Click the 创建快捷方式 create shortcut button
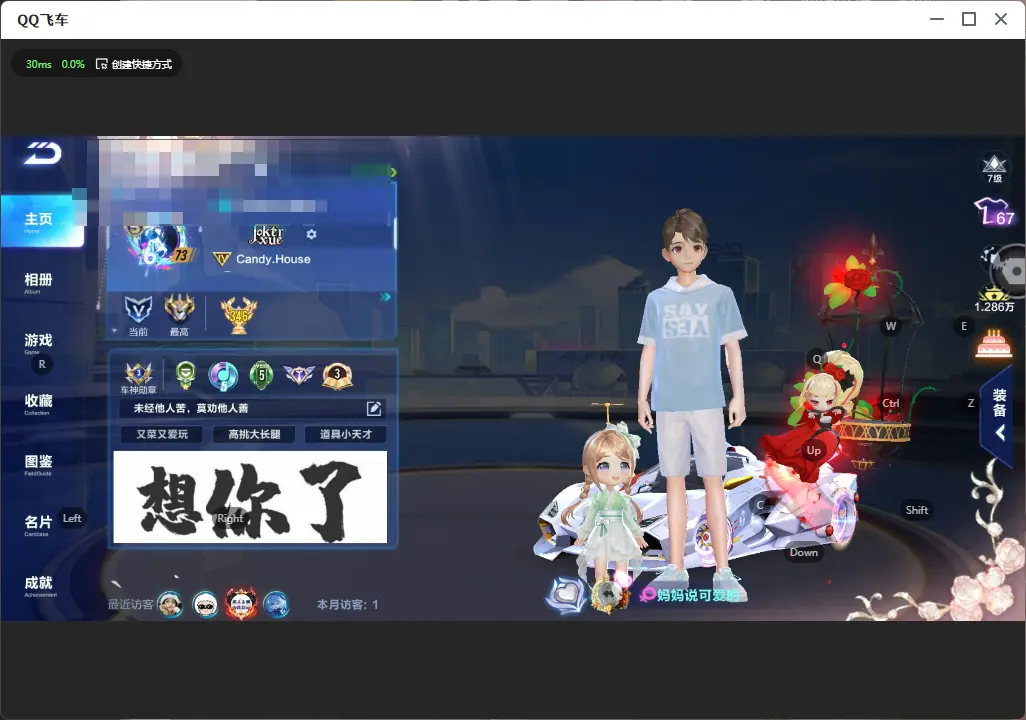This screenshot has height=720, width=1026. (x=134, y=64)
